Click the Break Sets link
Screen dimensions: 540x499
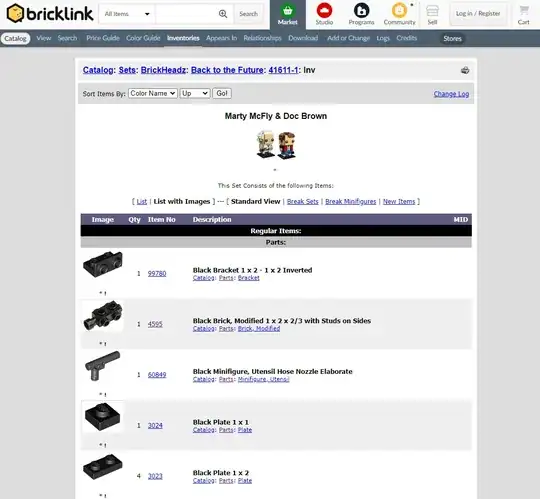(303, 201)
